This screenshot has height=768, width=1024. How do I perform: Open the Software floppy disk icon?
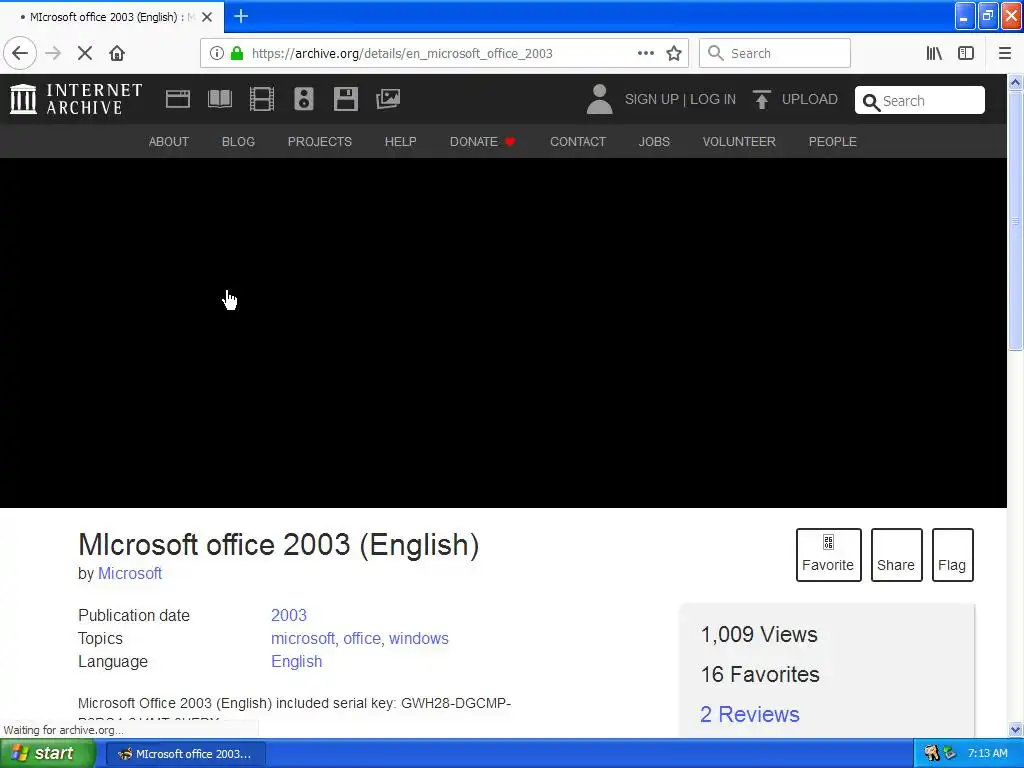point(345,99)
